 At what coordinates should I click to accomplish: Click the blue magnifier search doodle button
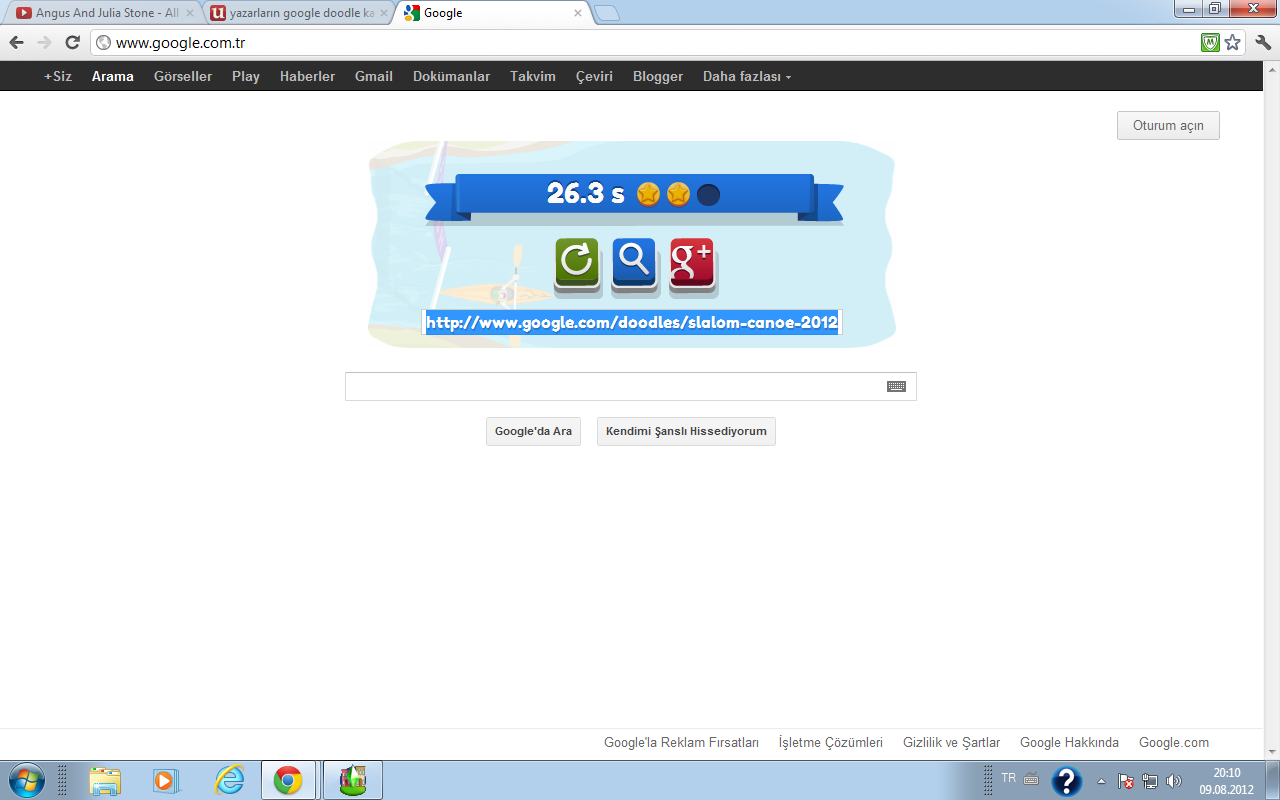pyautogui.click(x=634, y=263)
